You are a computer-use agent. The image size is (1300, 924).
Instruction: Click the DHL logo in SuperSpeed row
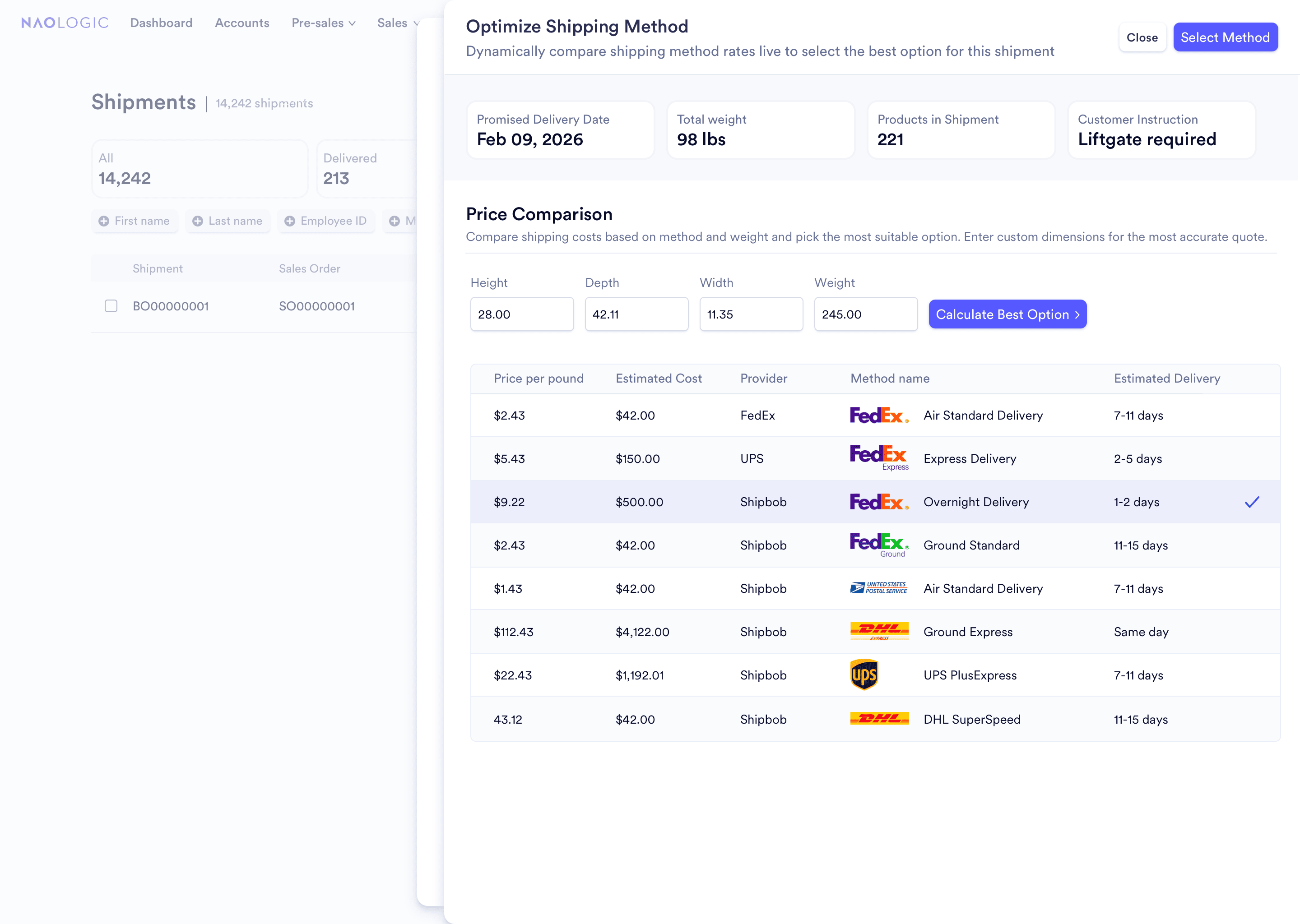point(879,719)
